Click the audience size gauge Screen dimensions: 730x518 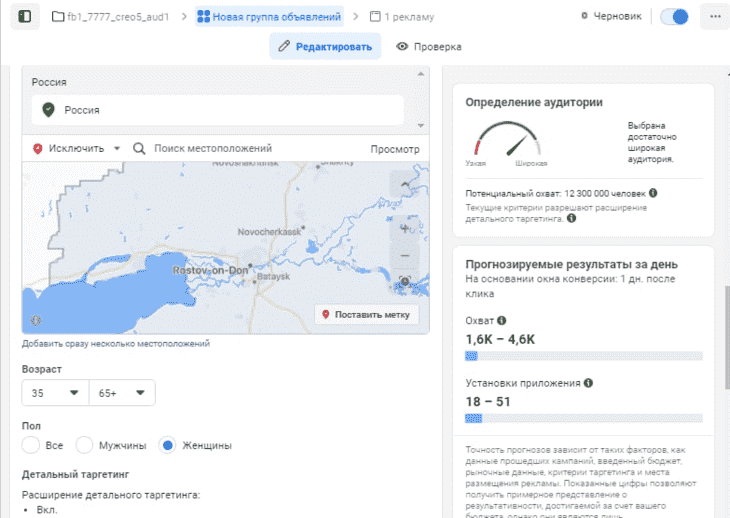507,139
